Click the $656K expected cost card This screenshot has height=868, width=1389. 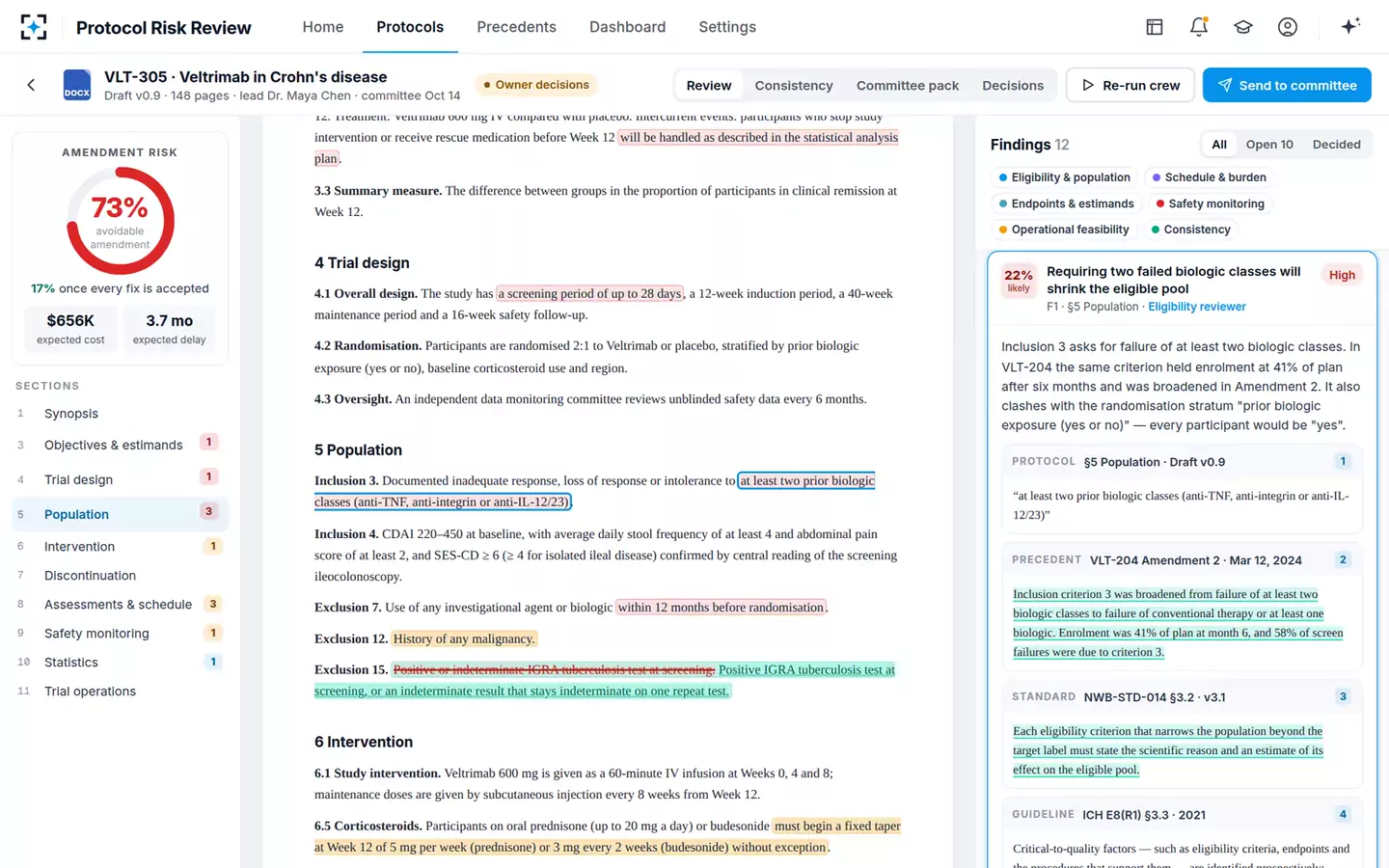(70, 328)
